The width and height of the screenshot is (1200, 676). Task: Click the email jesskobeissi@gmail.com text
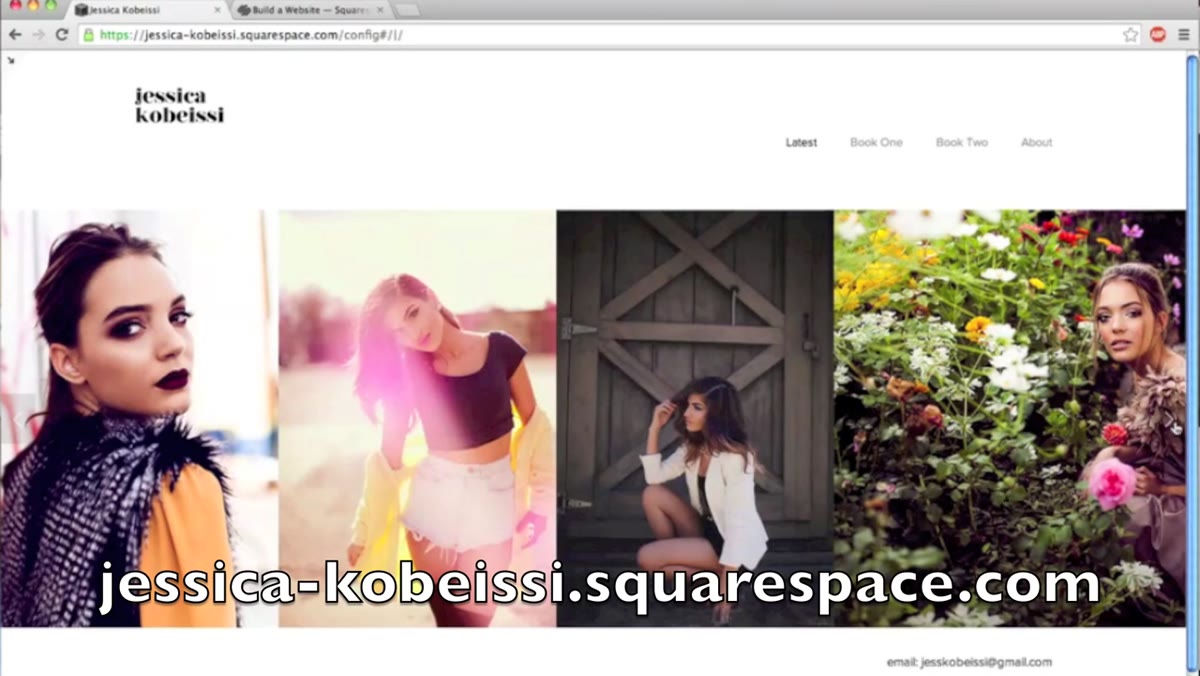(969, 662)
